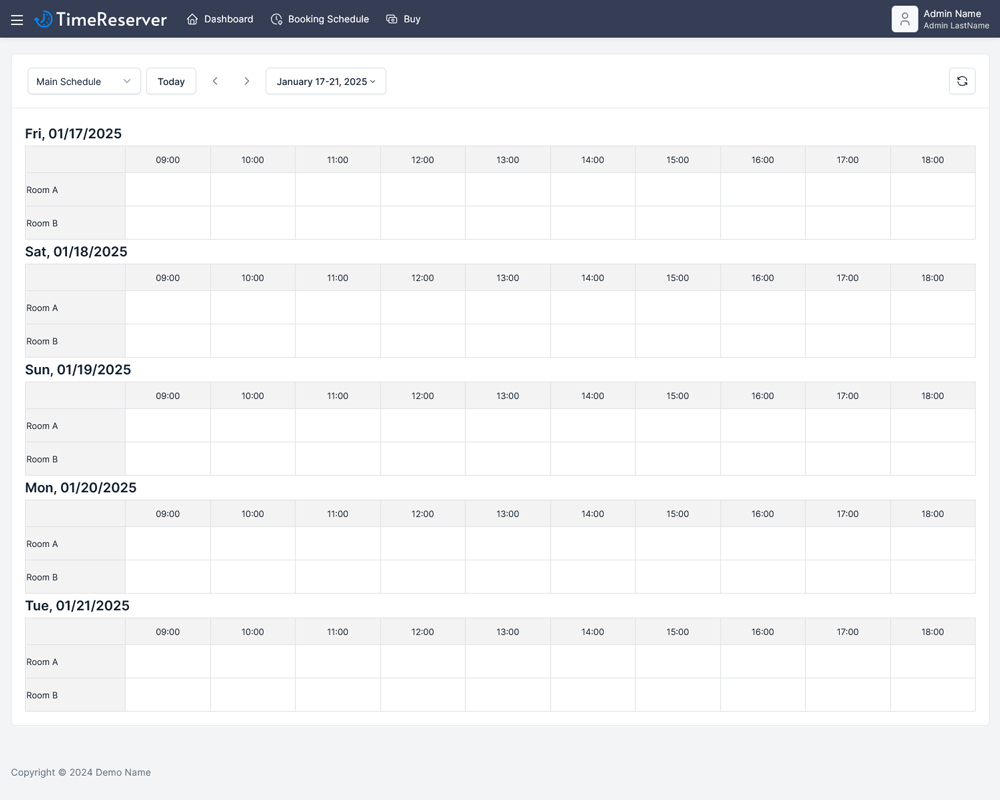Viewport: 1000px width, 800px height.
Task: Go to previous date range arrow
Action: pos(215,81)
